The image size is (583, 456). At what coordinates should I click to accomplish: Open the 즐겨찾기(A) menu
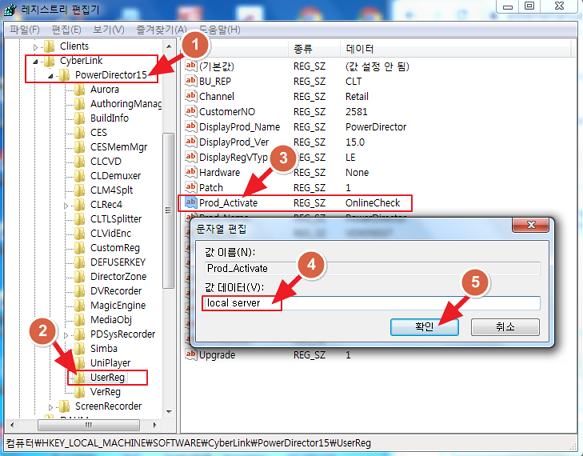(x=161, y=29)
